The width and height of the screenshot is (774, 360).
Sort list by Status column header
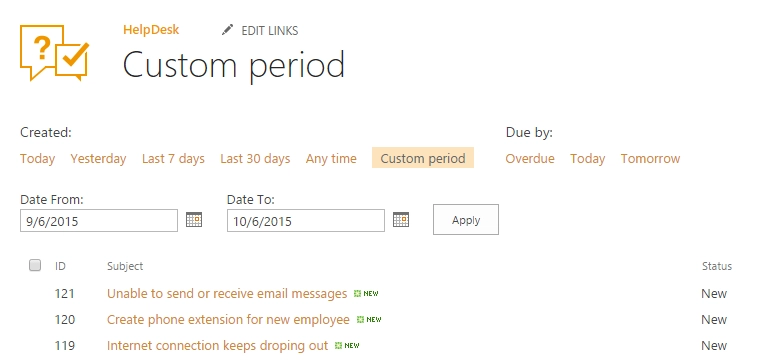pyautogui.click(x=717, y=266)
